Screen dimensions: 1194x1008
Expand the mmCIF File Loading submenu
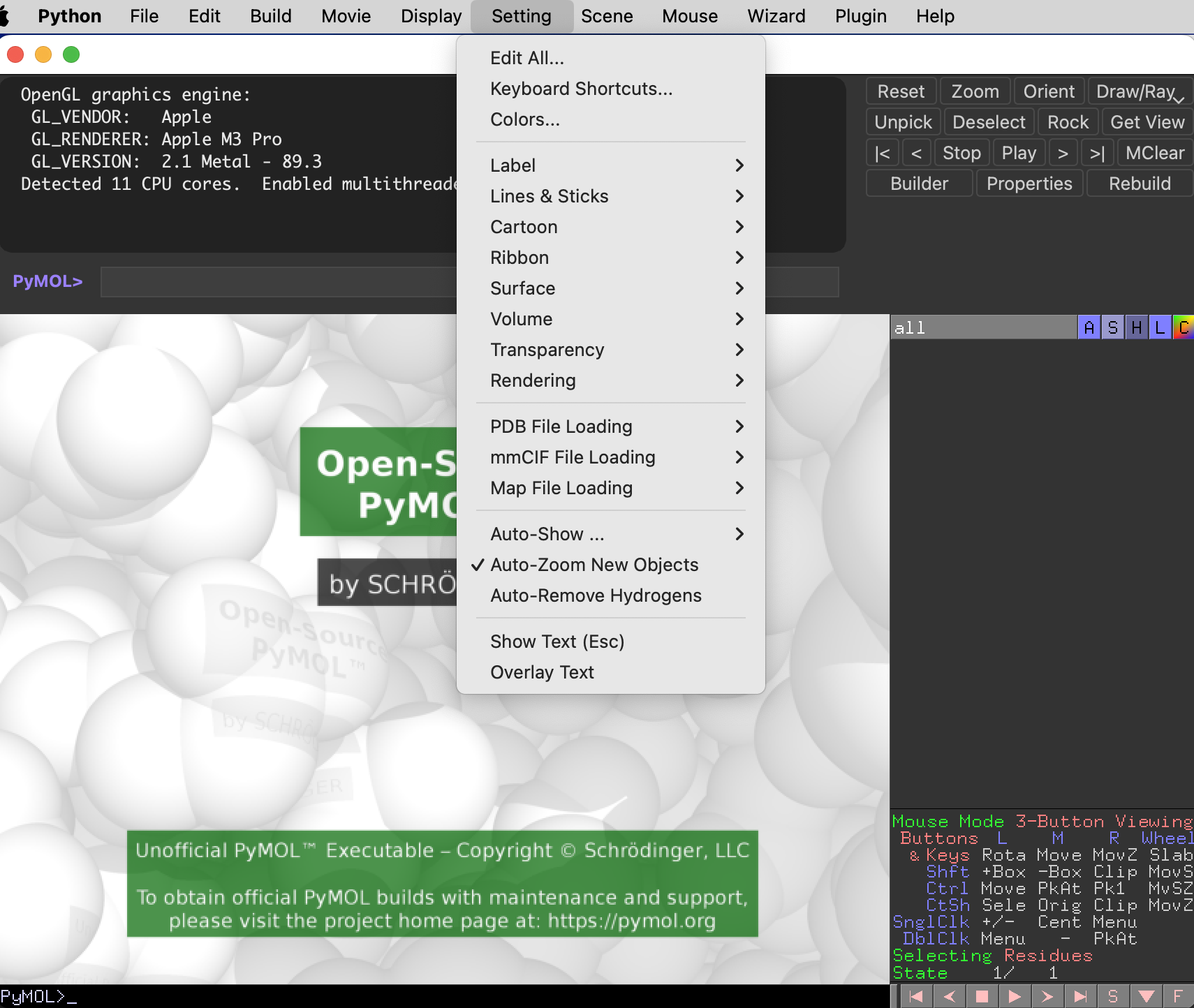[611, 457]
